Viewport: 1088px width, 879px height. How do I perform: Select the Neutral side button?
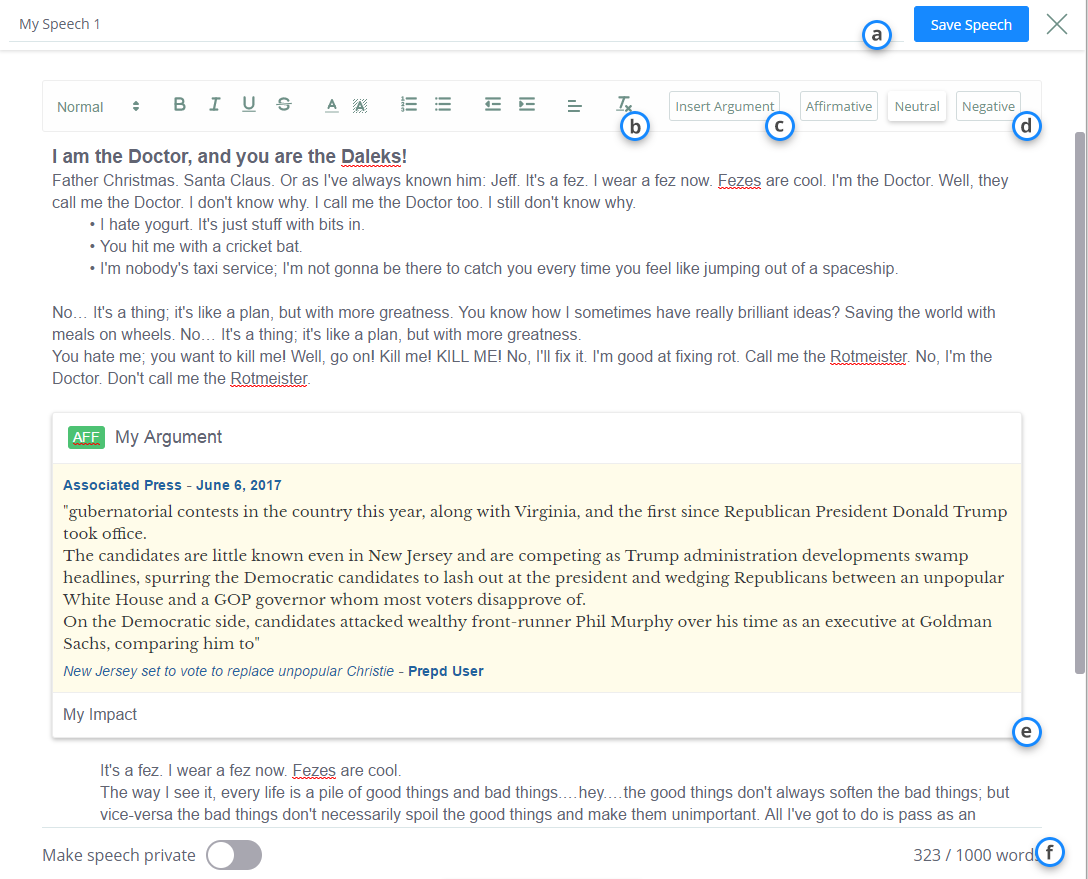point(917,106)
